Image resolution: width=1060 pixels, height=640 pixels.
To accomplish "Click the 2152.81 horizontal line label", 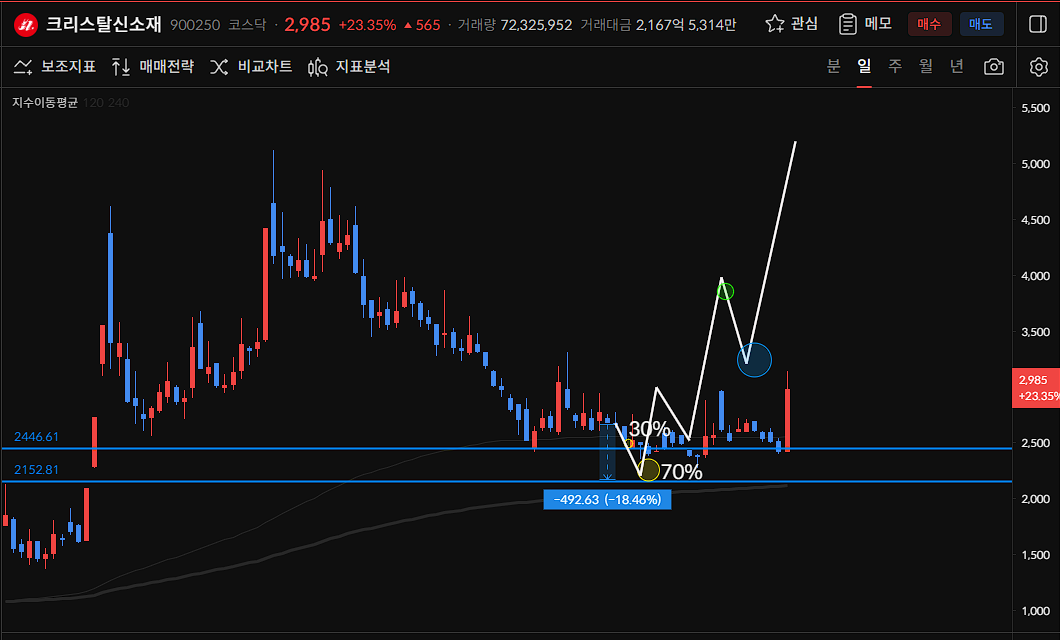I will click(x=36, y=470).
